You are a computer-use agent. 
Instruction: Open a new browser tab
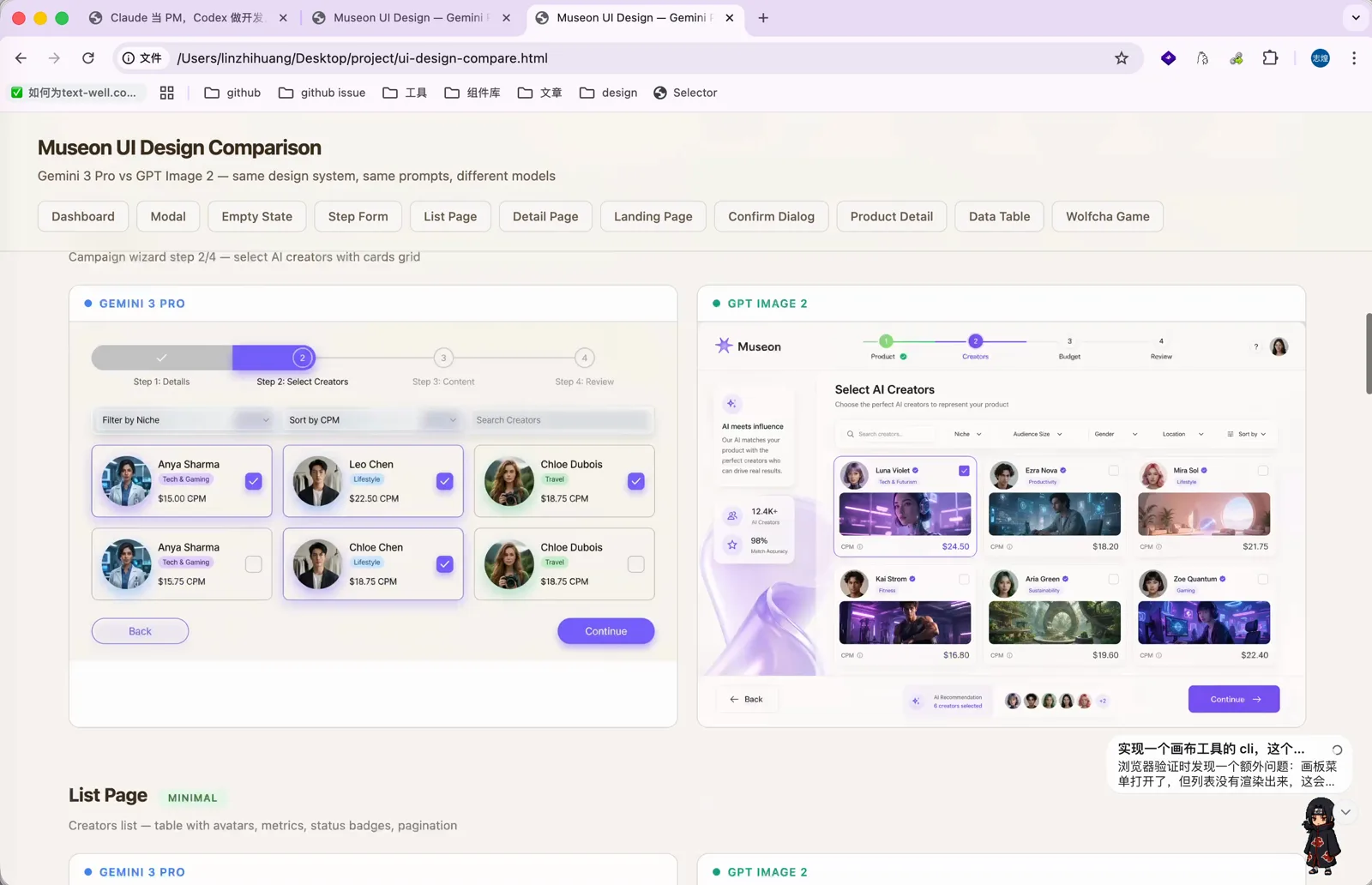(763, 17)
